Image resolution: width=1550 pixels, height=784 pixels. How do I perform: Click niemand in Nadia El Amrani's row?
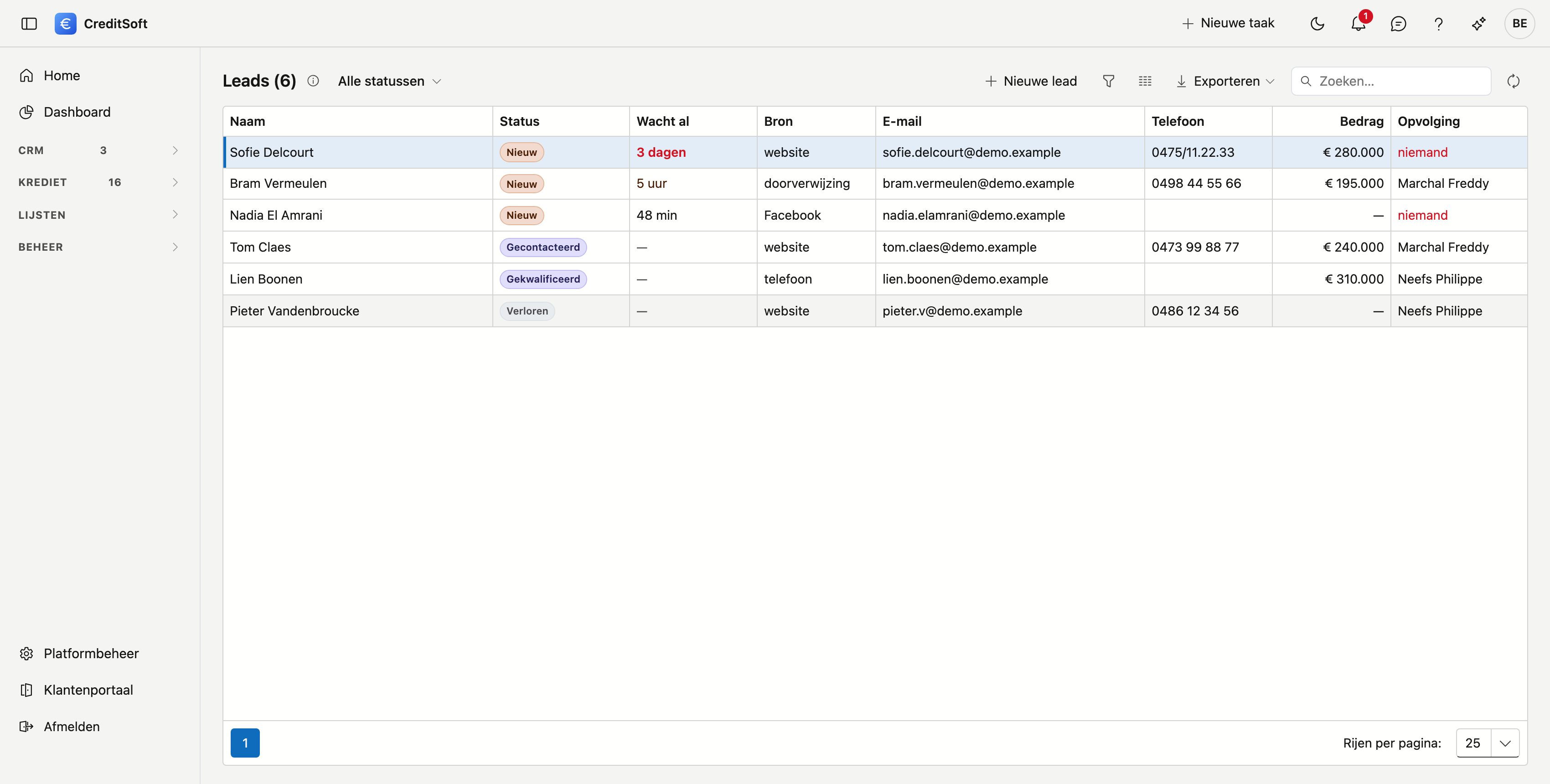pyautogui.click(x=1422, y=216)
